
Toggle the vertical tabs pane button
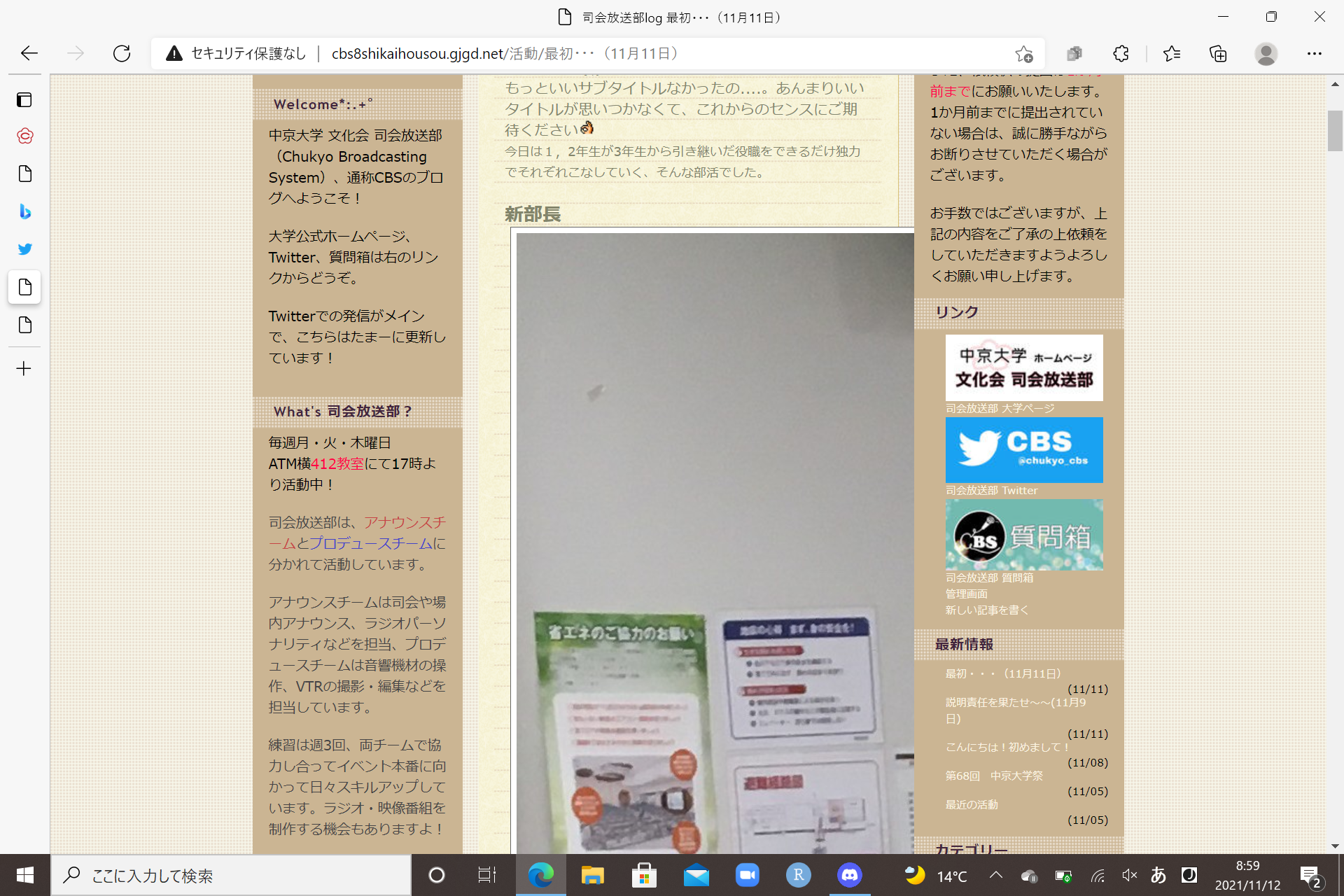24,100
